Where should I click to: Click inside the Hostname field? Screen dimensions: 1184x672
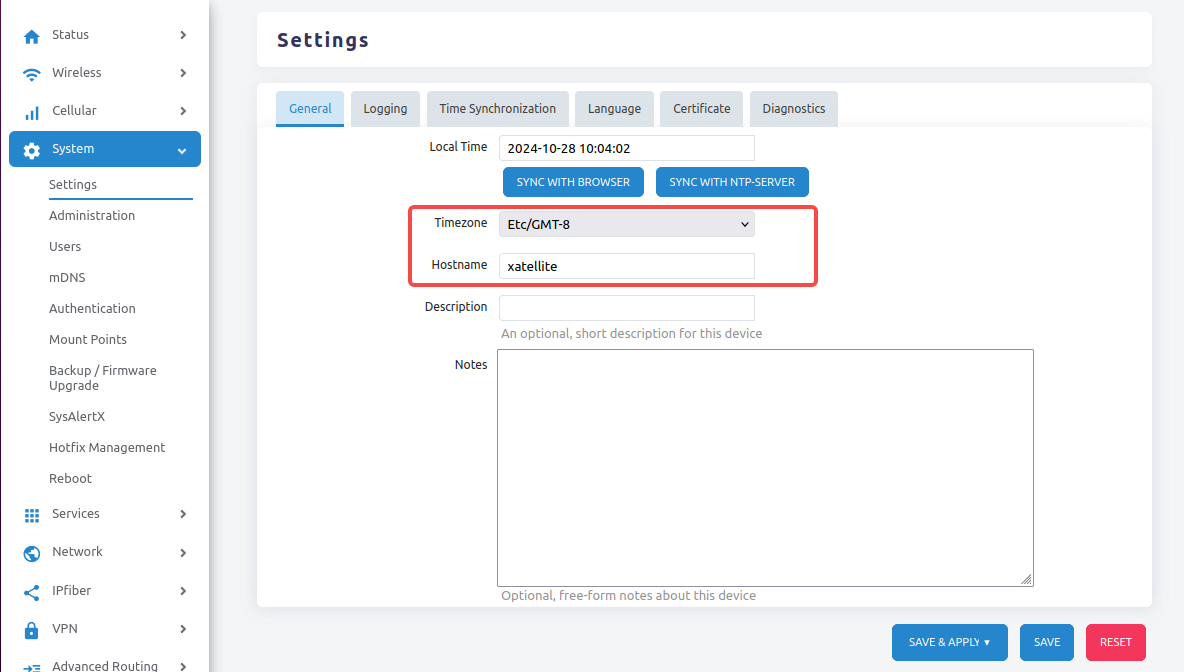coord(626,265)
